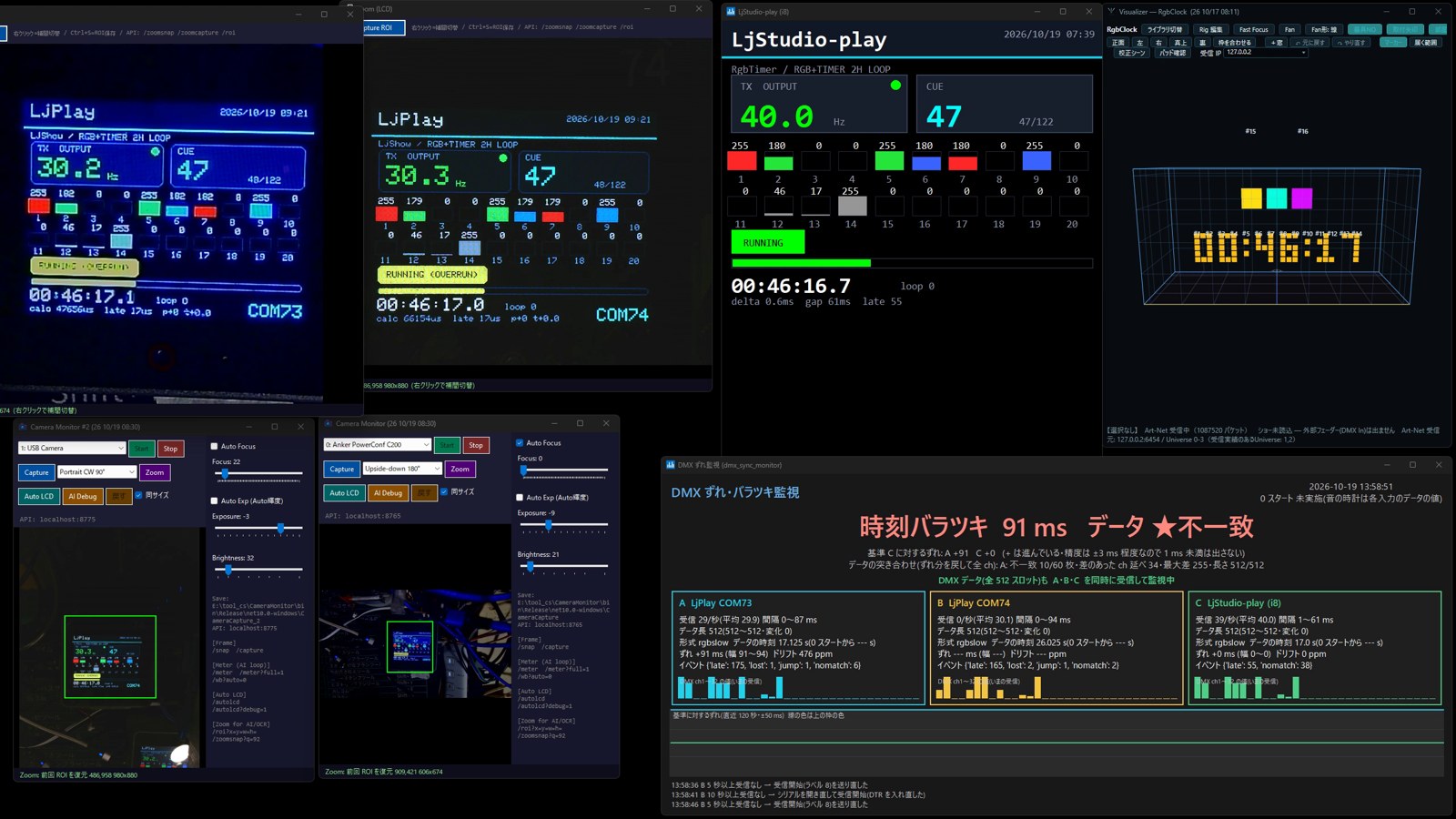Image resolution: width=1456 pixels, height=819 pixels.
Task: Click Rig 編集 in the Visualizer
Action: (x=1210, y=29)
